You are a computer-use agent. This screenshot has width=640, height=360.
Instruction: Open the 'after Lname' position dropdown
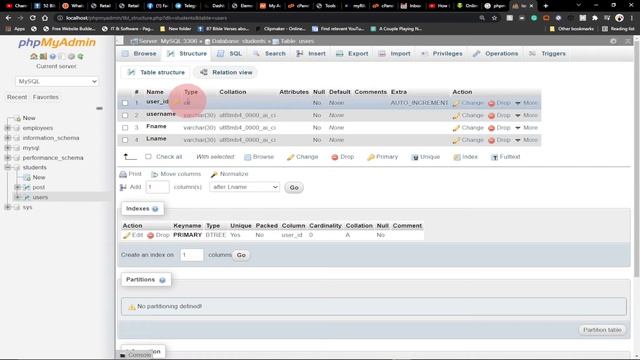244,187
